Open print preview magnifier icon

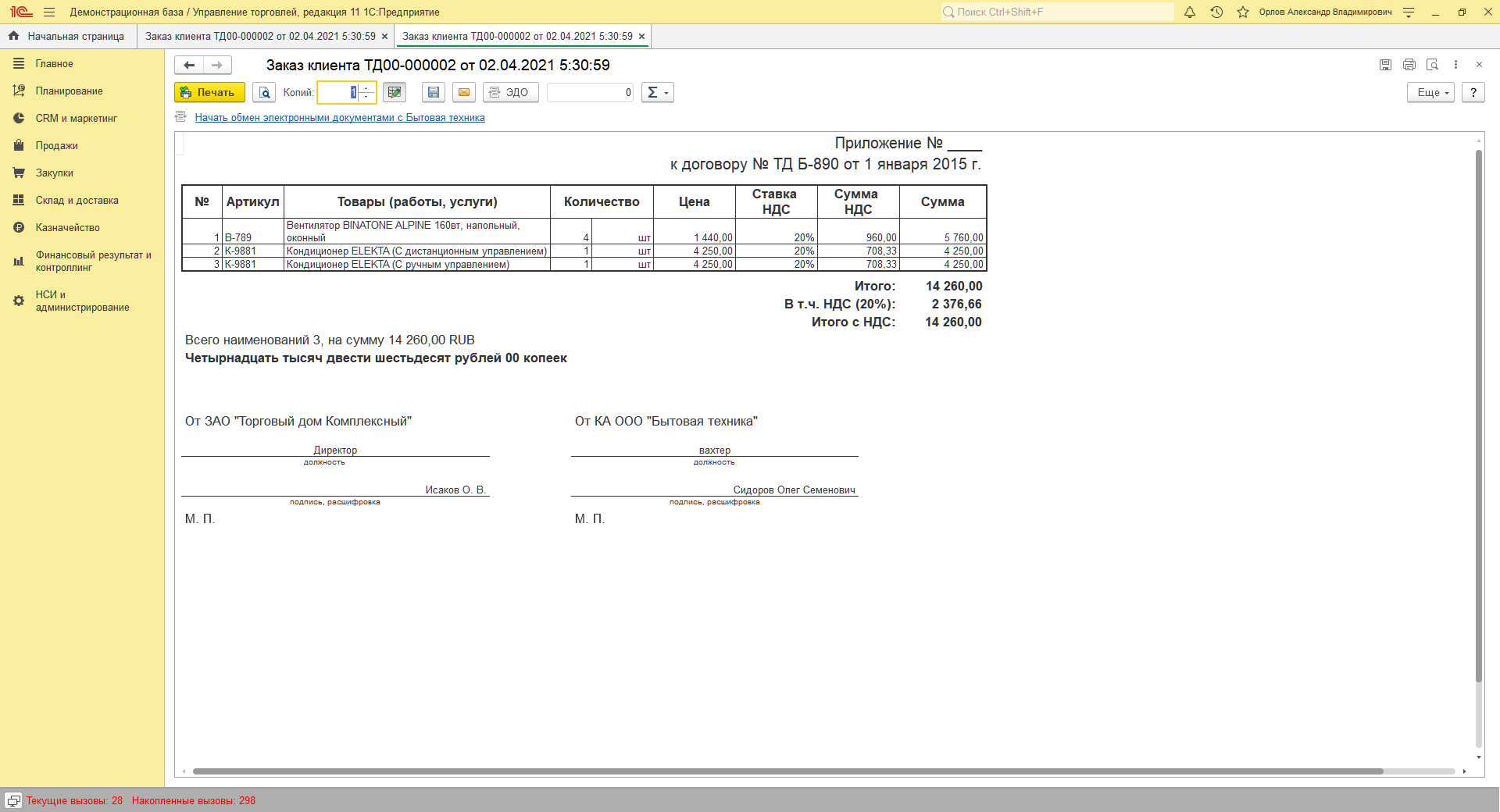coord(265,92)
